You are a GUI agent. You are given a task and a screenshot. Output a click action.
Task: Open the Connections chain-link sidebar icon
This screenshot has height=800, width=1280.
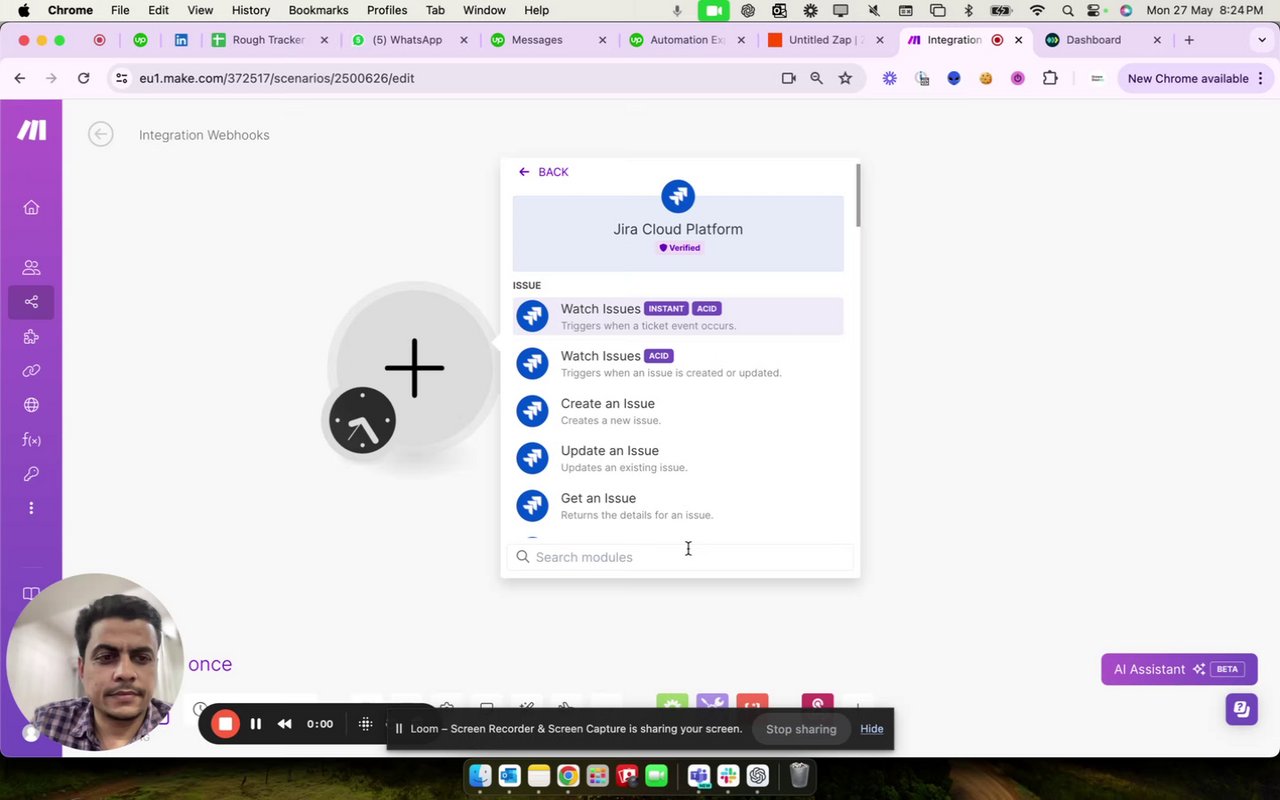click(31, 371)
